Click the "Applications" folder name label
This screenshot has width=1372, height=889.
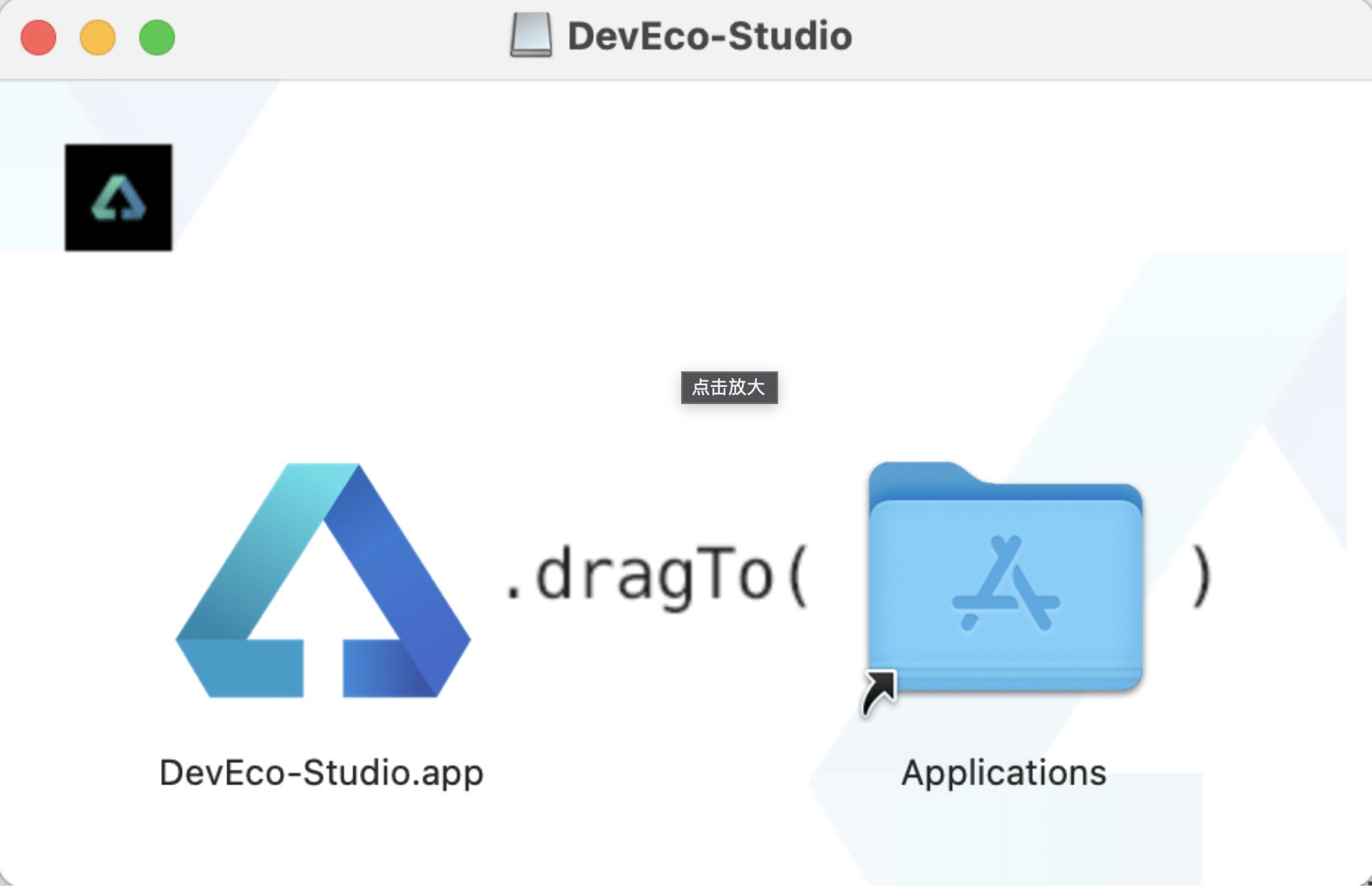pos(1004,773)
